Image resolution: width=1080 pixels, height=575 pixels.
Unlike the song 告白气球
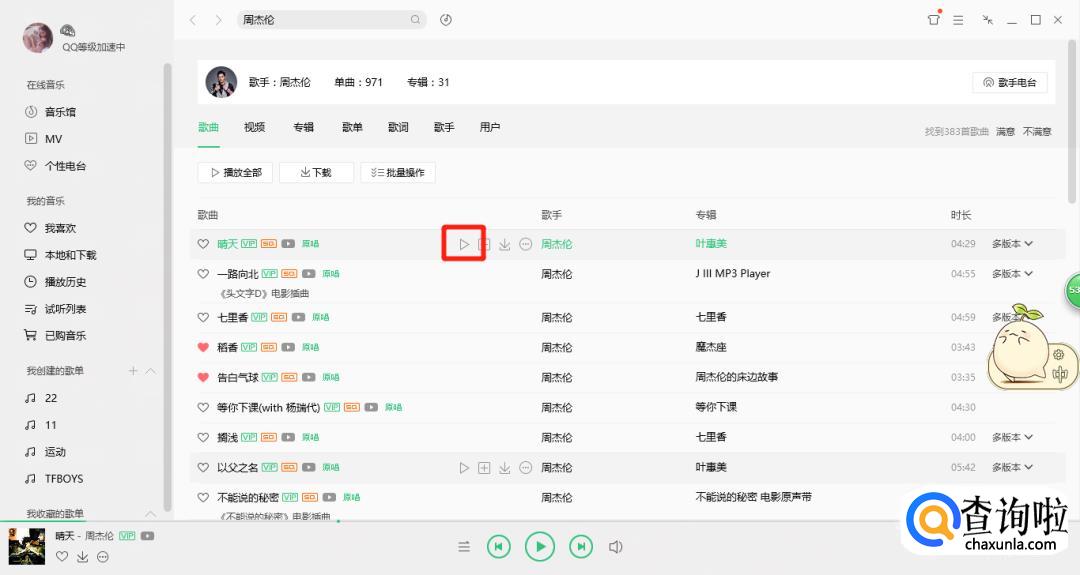tap(203, 377)
